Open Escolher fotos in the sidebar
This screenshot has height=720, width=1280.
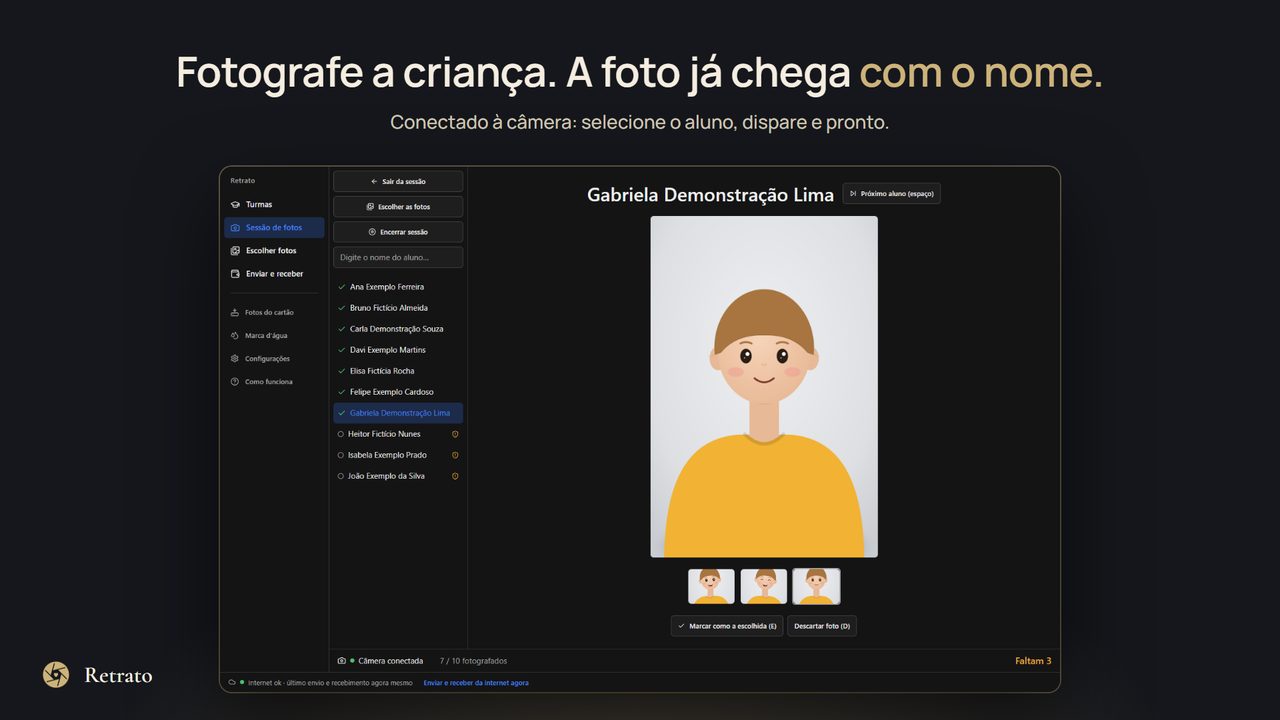tap(274, 250)
